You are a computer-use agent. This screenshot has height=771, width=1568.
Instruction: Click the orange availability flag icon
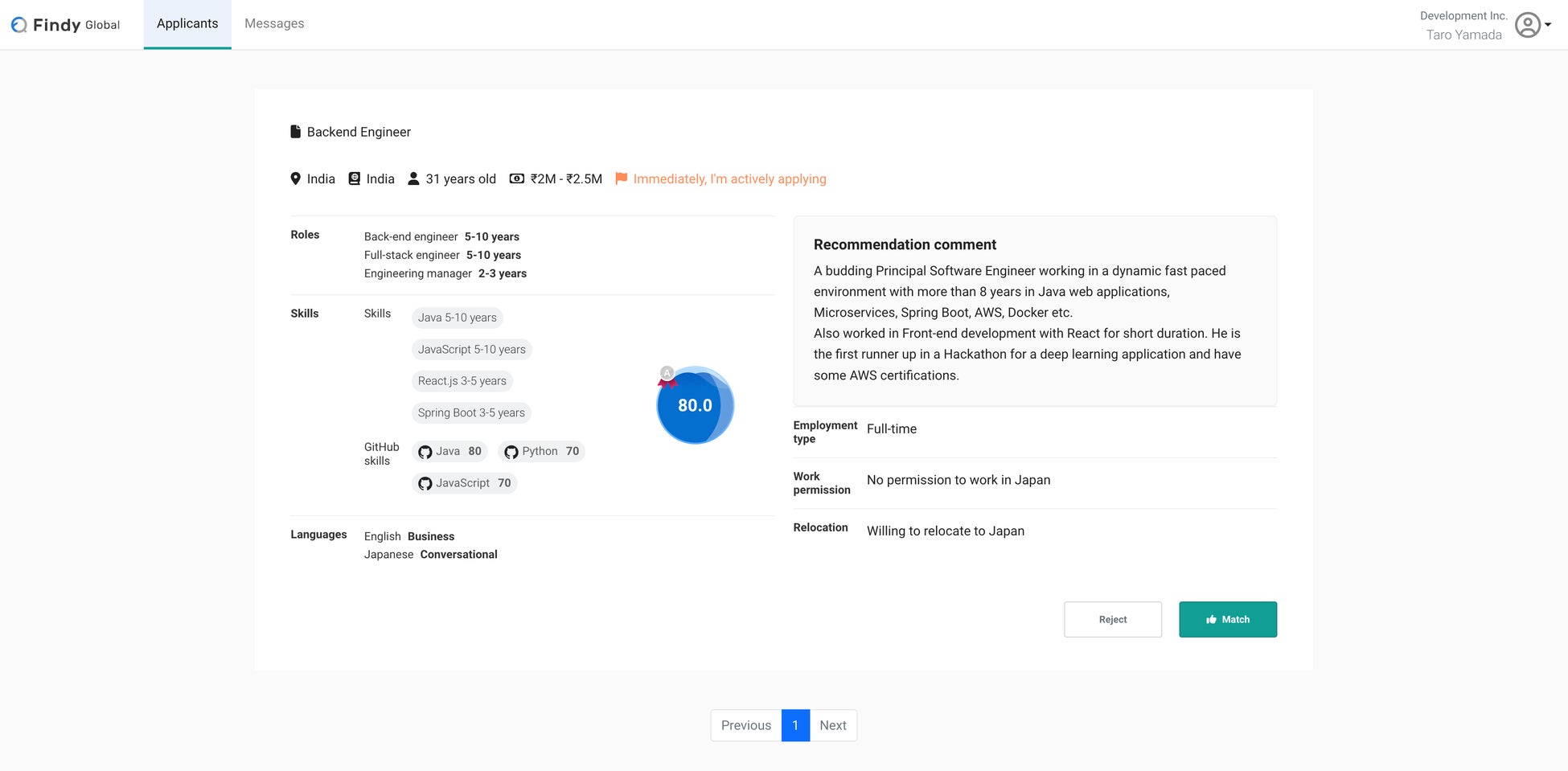click(x=621, y=178)
